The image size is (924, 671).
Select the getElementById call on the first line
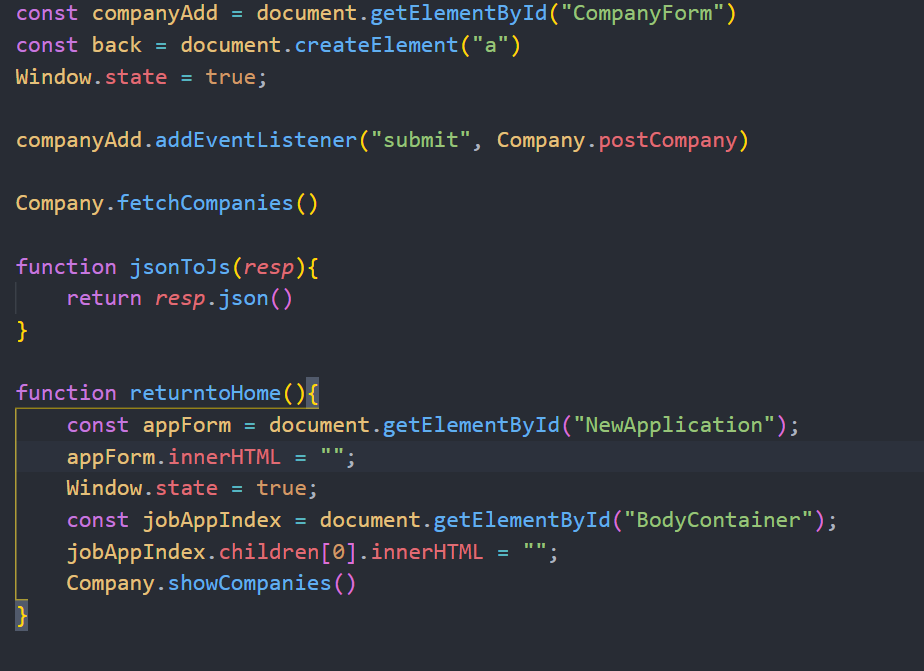click(x=458, y=14)
